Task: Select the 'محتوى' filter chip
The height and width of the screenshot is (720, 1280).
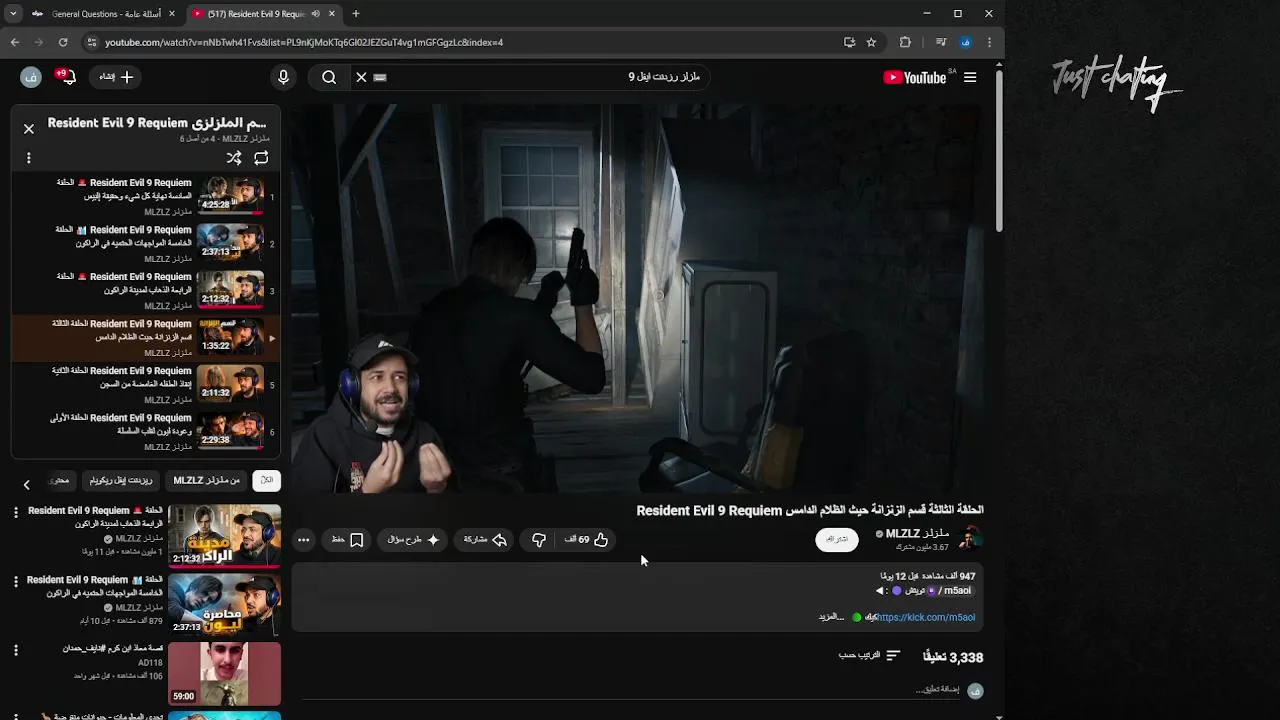Action: click(x=60, y=481)
